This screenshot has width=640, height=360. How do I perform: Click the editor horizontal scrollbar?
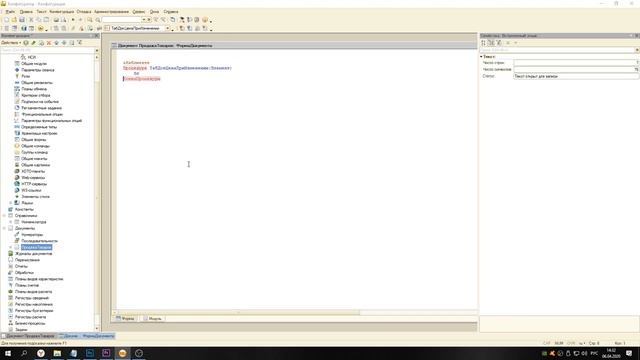tap(237, 313)
